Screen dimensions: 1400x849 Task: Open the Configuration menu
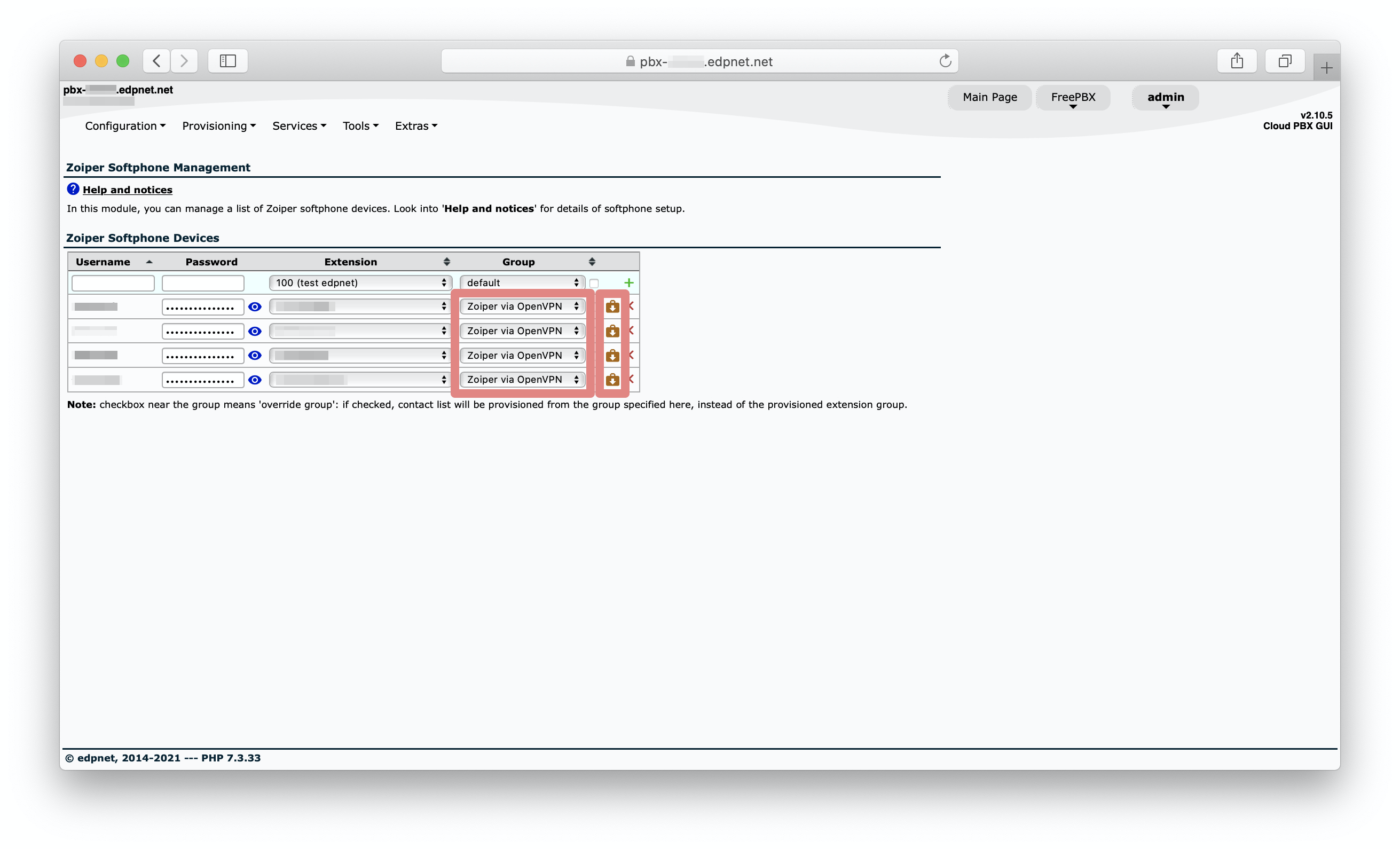(x=125, y=125)
